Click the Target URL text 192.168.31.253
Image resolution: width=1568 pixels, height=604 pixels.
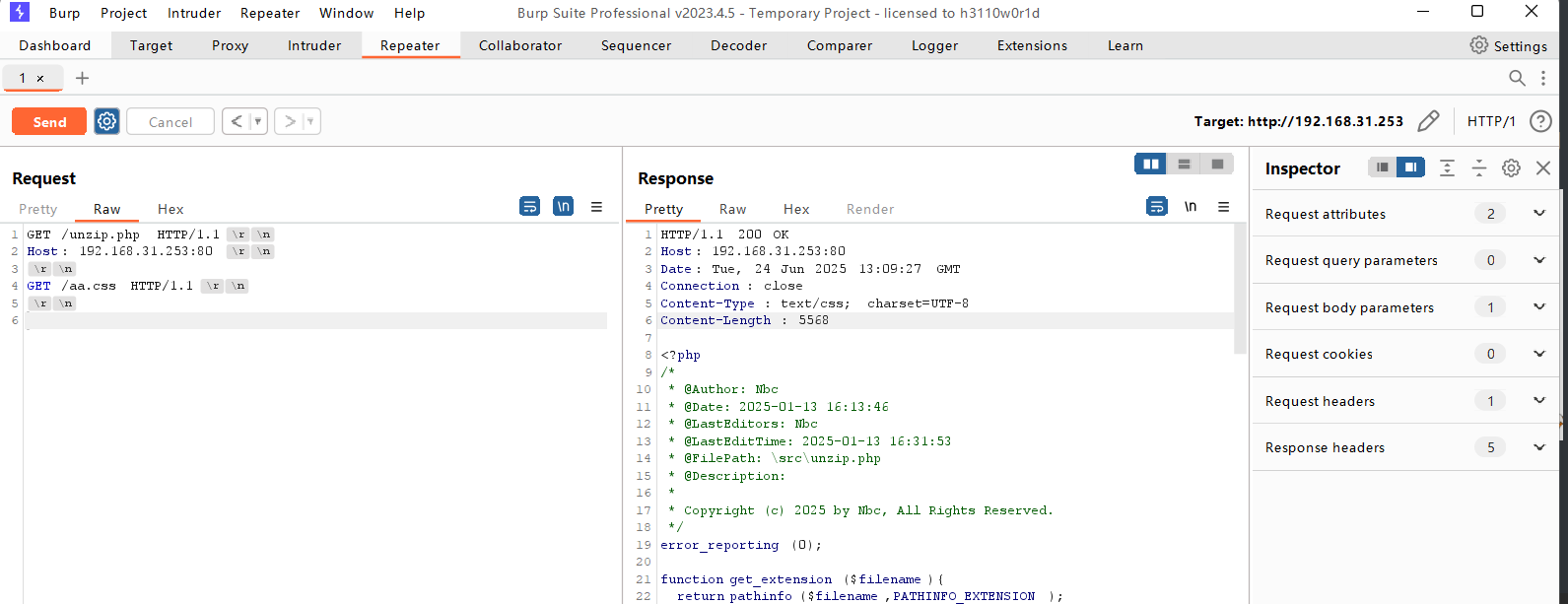[x=1348, y=121]
